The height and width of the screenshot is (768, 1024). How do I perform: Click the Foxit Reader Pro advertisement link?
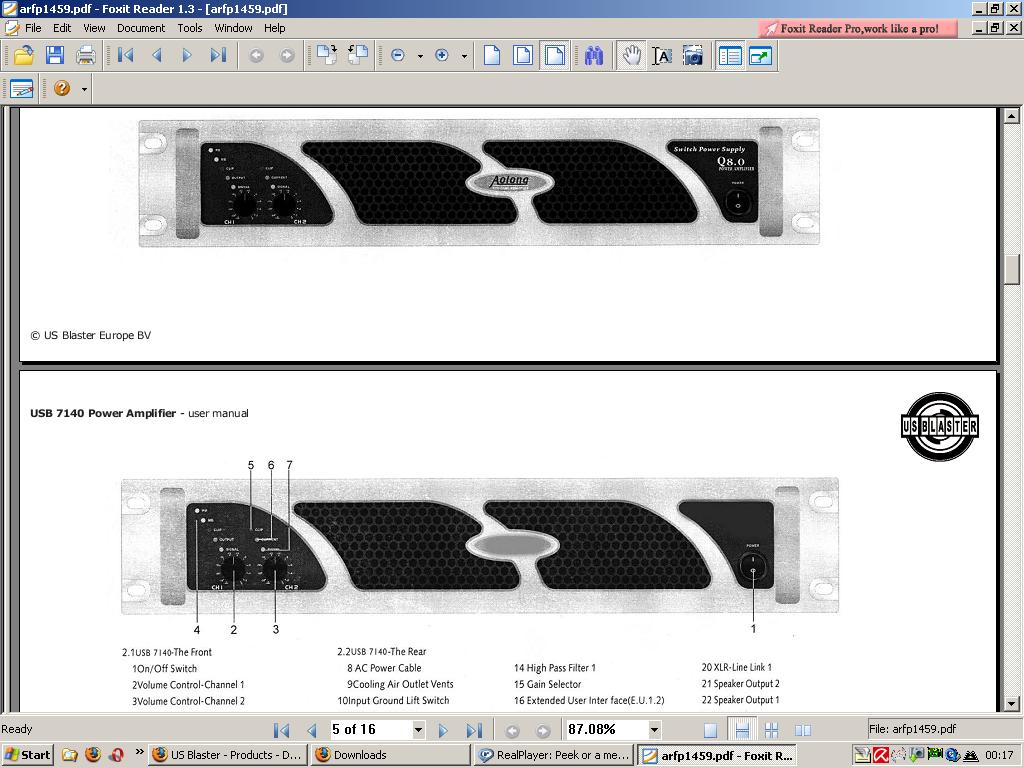(857, 28)
